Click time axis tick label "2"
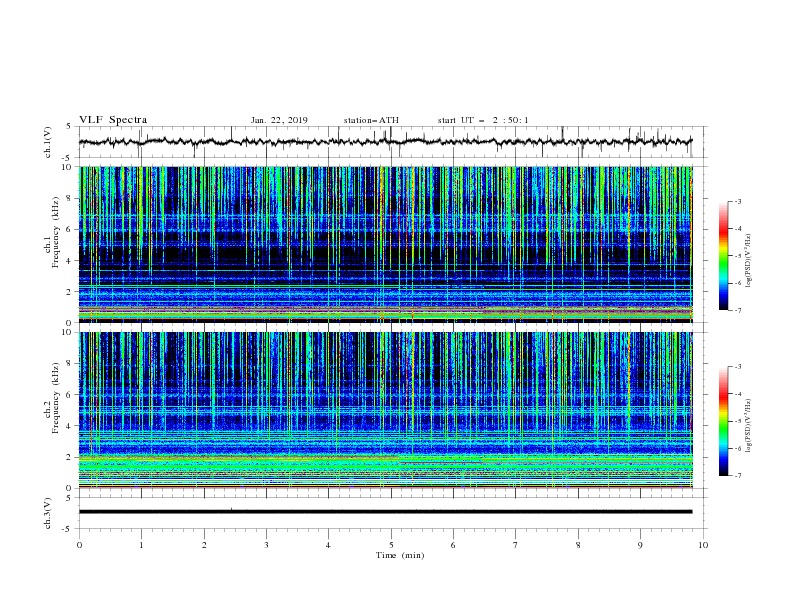 (x=204, y=545)
